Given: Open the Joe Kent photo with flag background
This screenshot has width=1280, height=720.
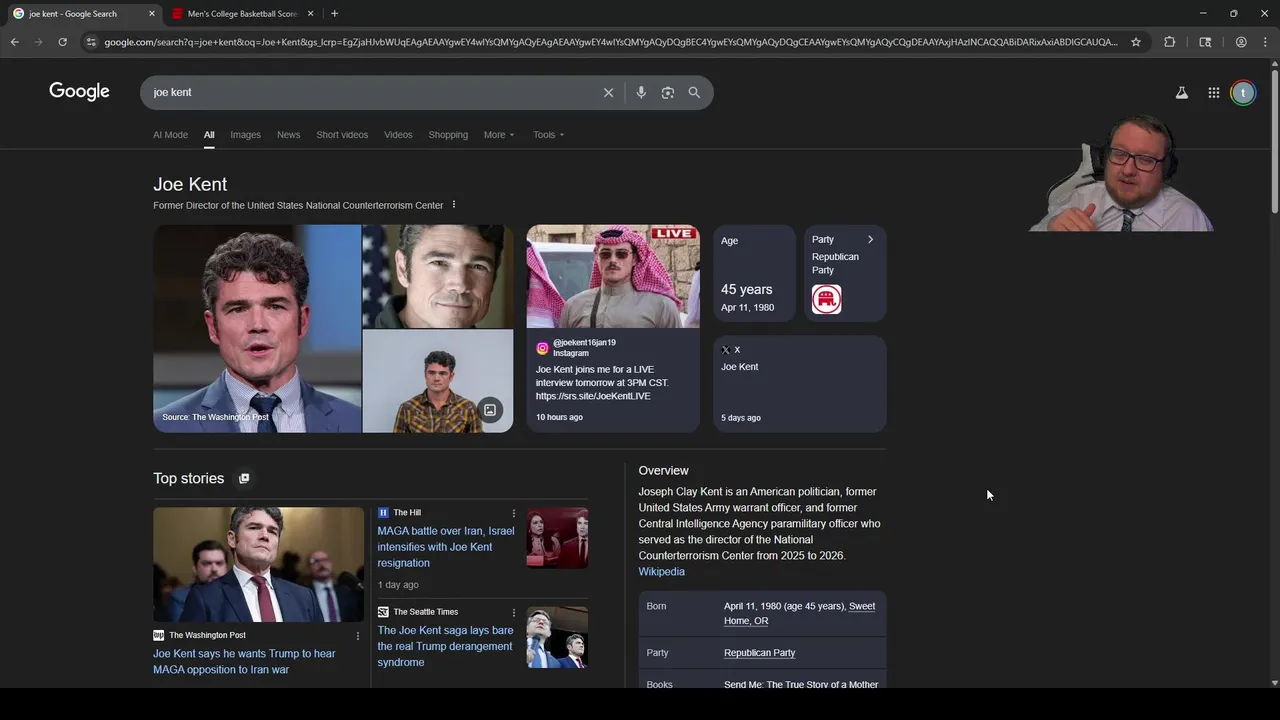Looking at the screenshot, I should pyautogui.click(x=438, y=276).
